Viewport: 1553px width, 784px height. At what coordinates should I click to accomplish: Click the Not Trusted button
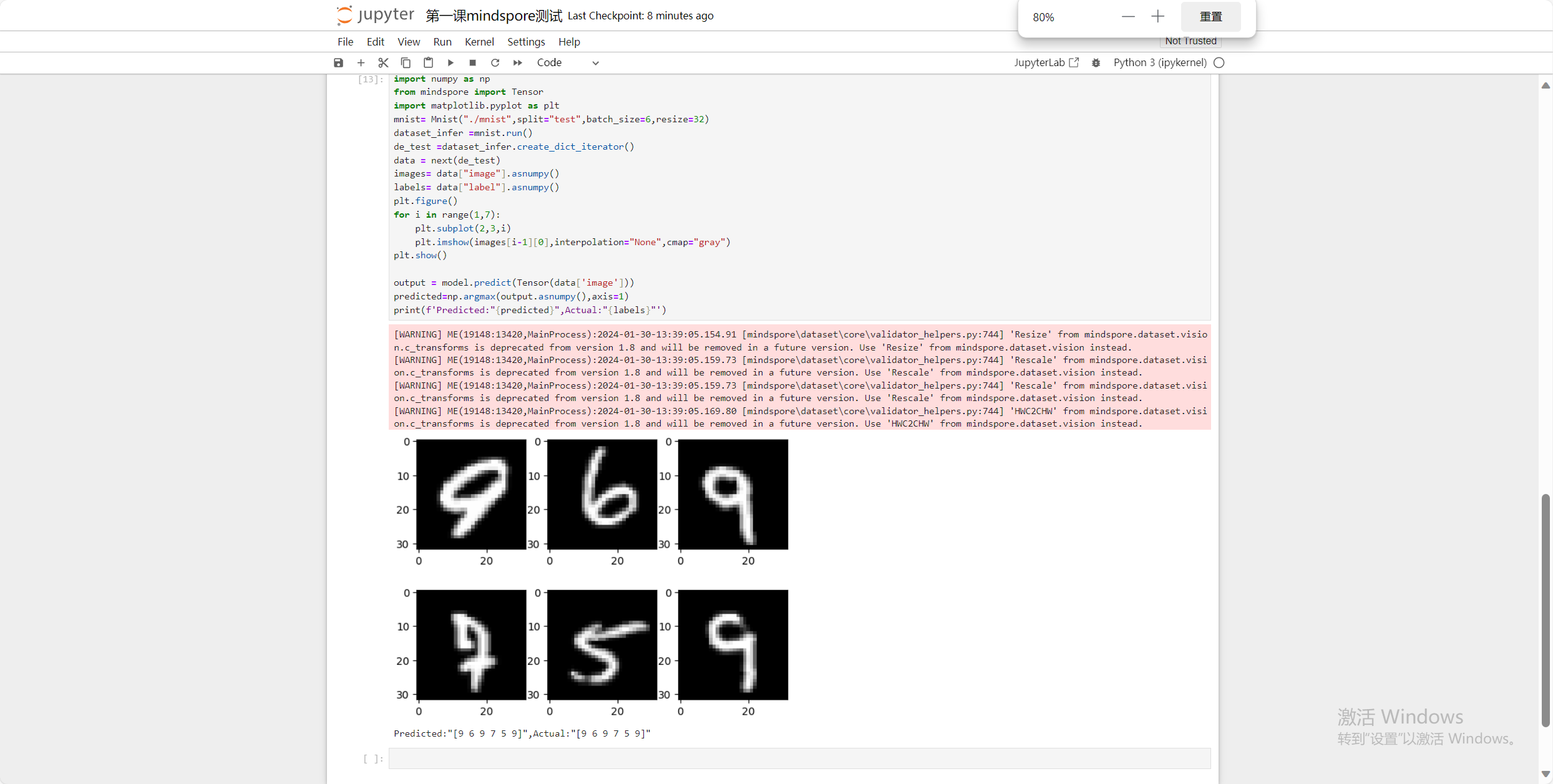pyautogui.click(x=1190, y=41)
